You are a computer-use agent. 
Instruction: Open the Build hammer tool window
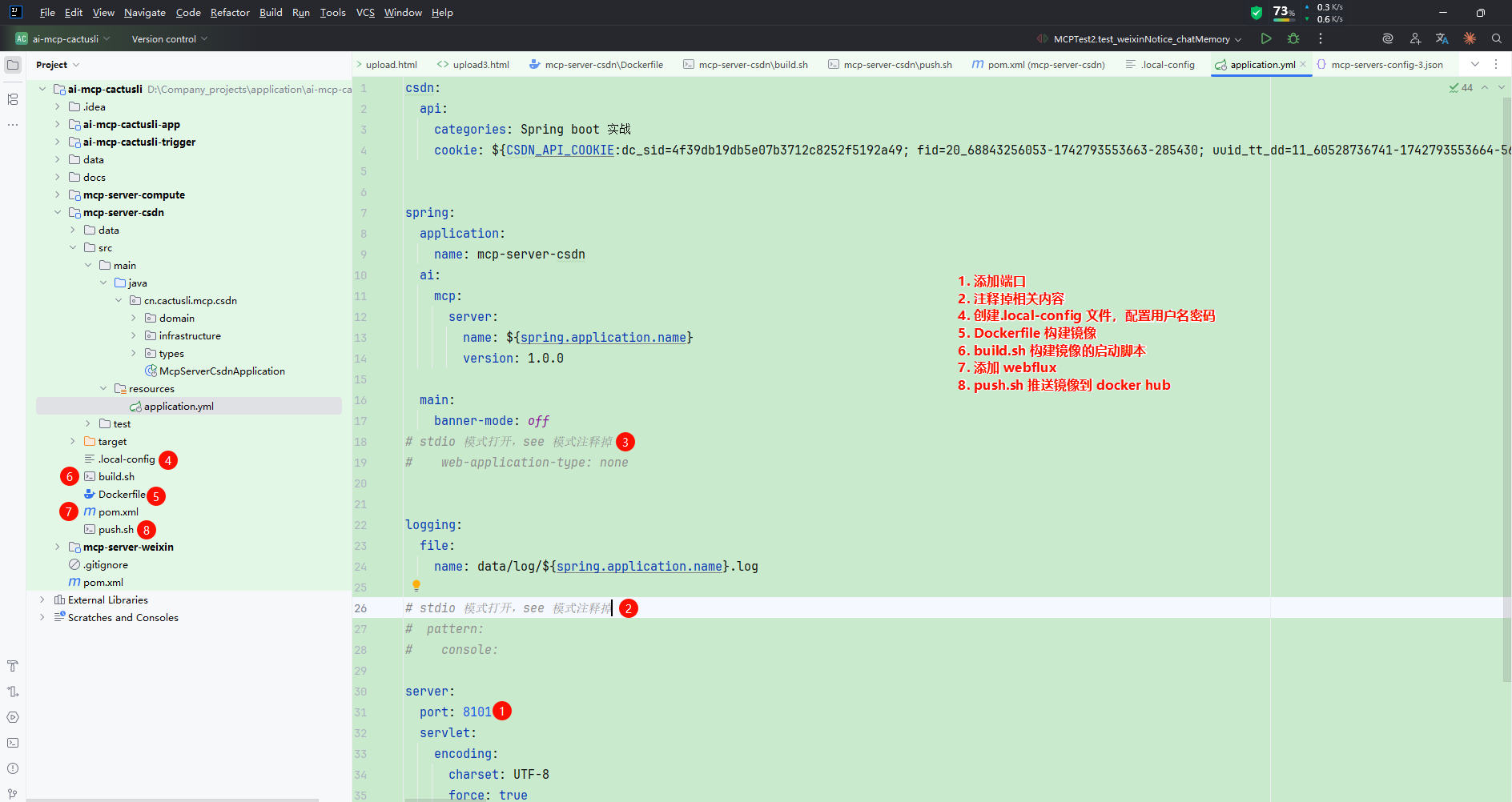(x=13, y=666)
